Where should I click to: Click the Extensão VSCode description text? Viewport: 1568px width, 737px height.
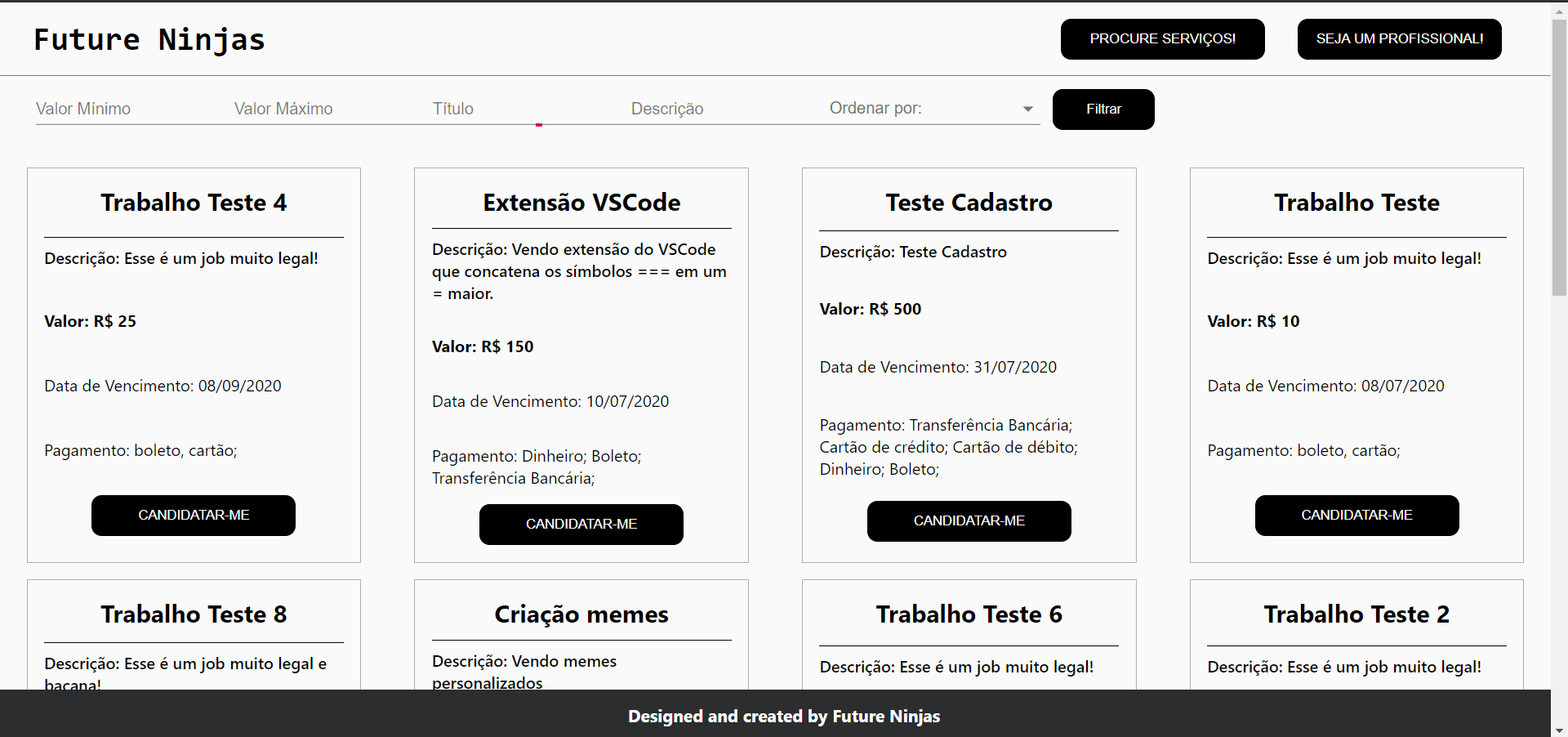579,271
